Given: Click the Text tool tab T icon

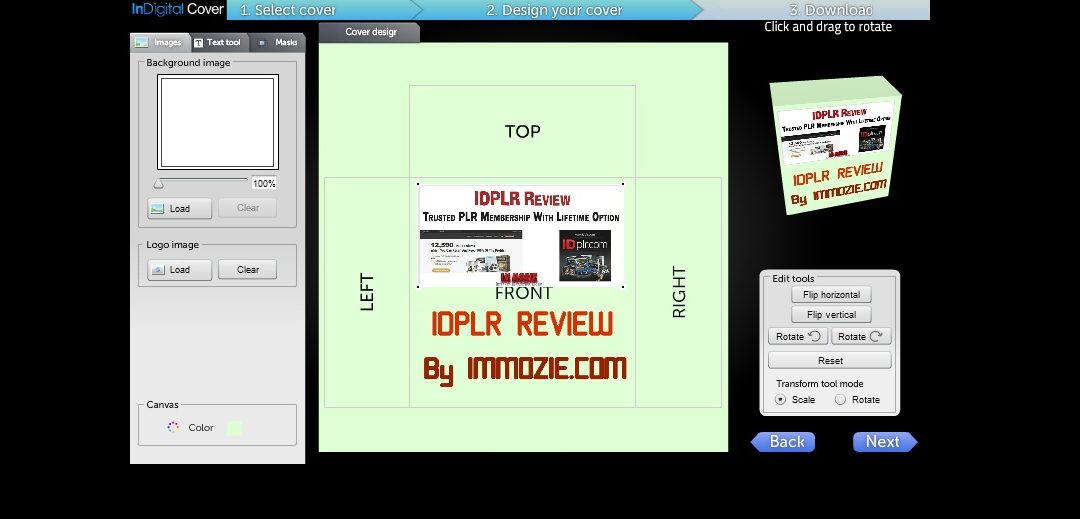Looking at the screenshot, I should click(x=198, y=43).
